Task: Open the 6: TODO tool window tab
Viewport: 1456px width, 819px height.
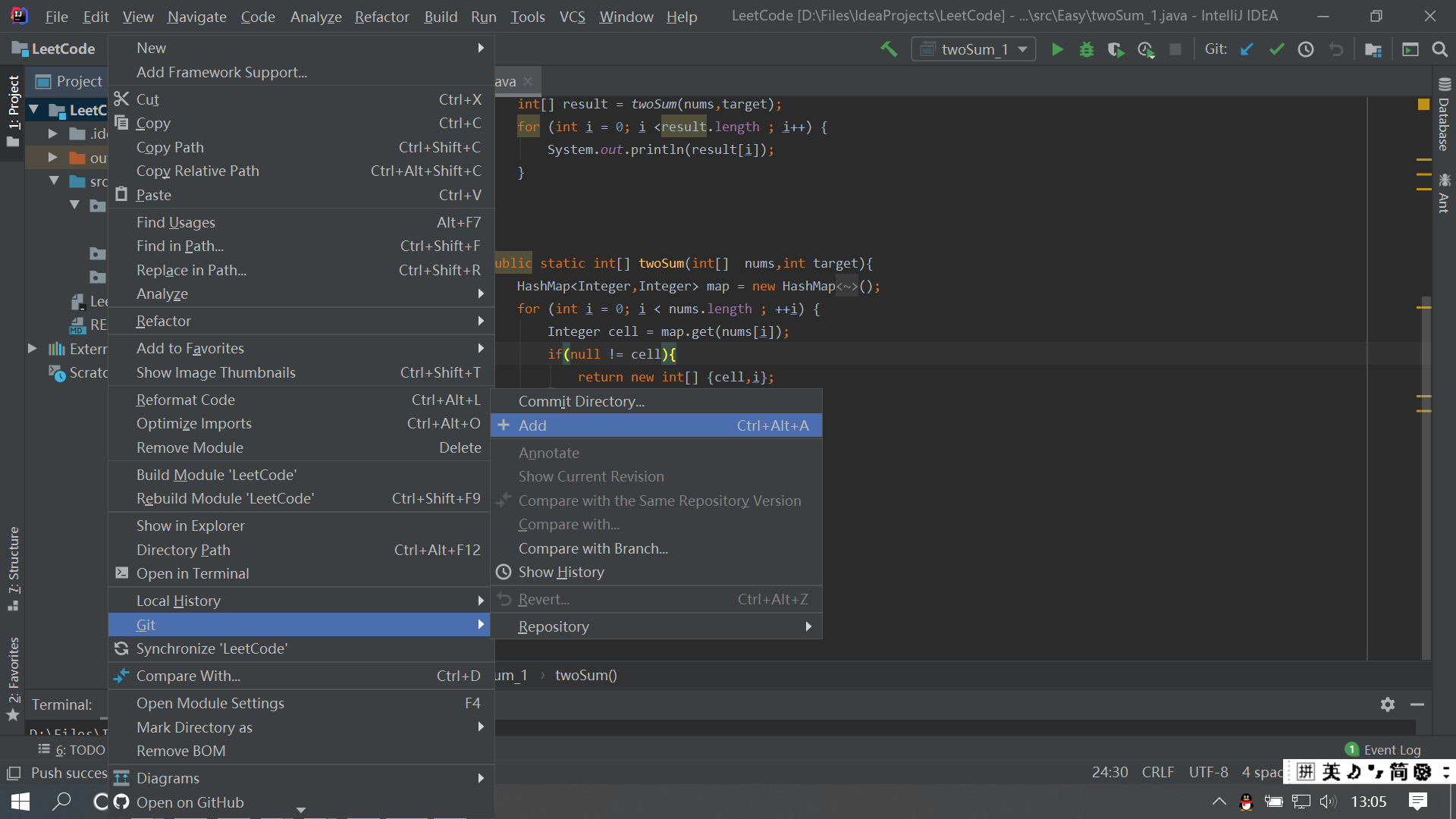Action: [x=72, y=750]
